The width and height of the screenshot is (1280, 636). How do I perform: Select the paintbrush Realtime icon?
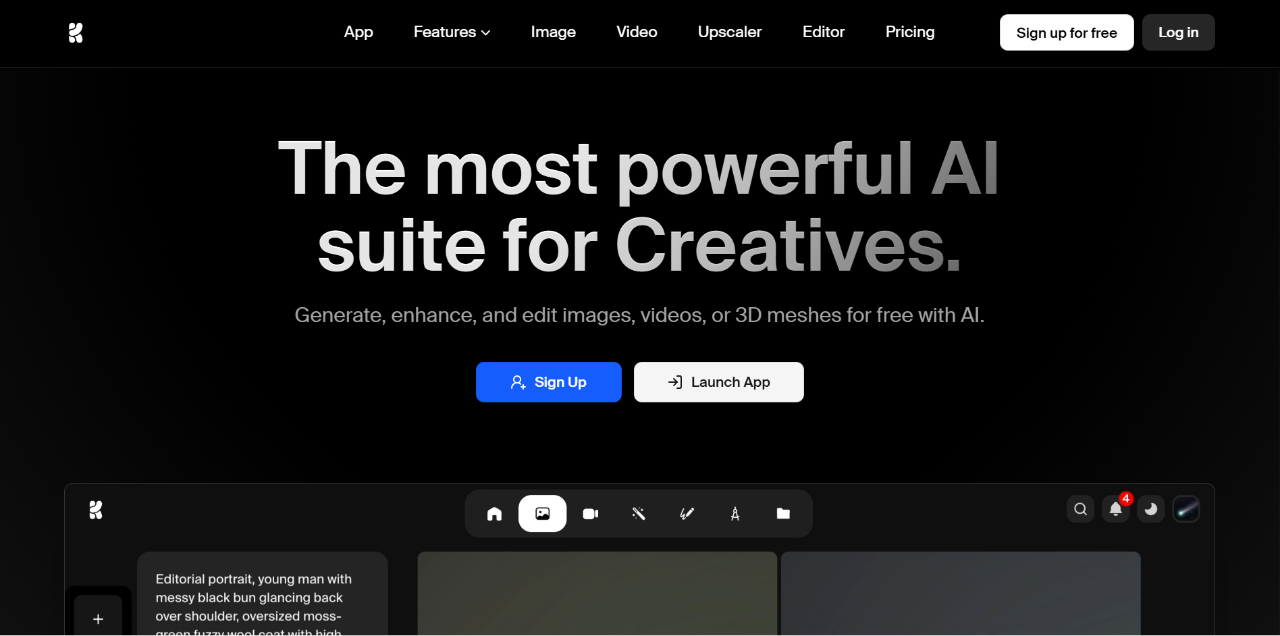pos(687,514)
